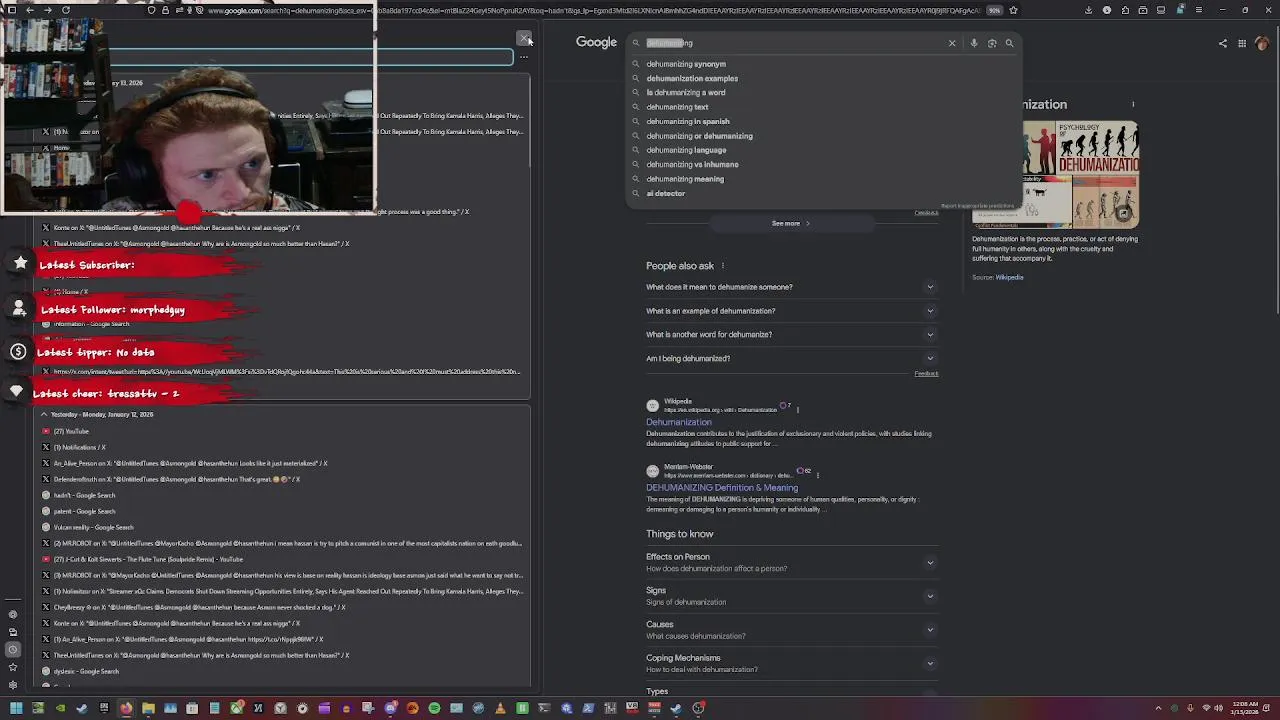Image resolution: width=1280 pixels, height=720 pixels.
Task: Expand 'What is another word for dehumanize?'
Action: pyautogui.click(x=790, y=335)
